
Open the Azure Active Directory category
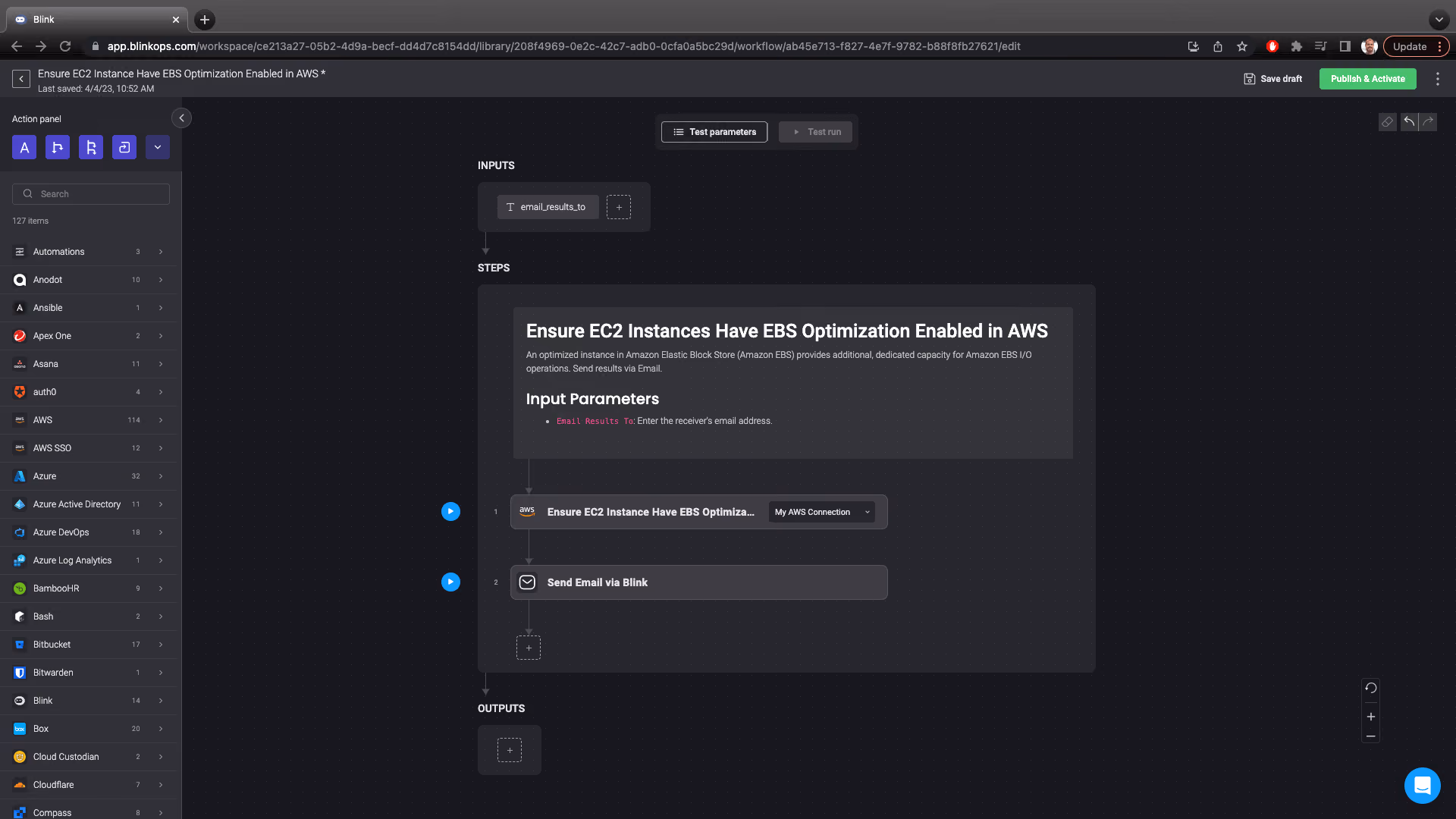pos(88,504)
